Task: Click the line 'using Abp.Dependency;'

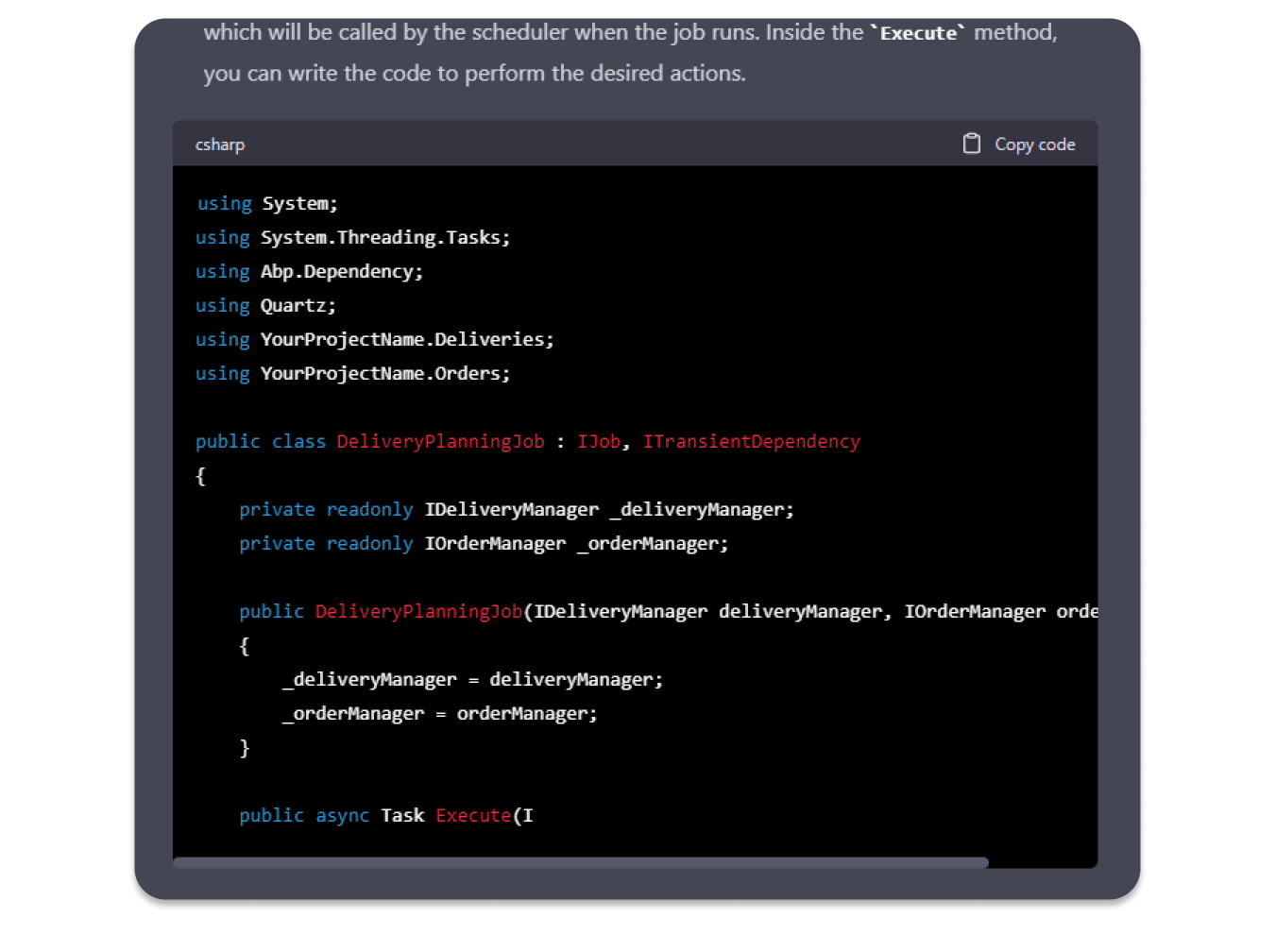Action: tap(310, 272)
